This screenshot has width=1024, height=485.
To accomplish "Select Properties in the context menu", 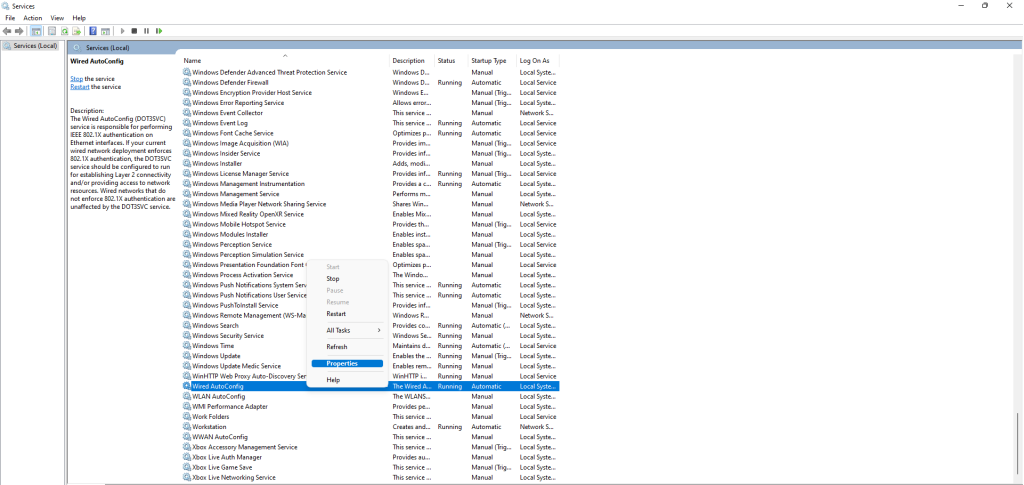I will (x=347, y=364).
